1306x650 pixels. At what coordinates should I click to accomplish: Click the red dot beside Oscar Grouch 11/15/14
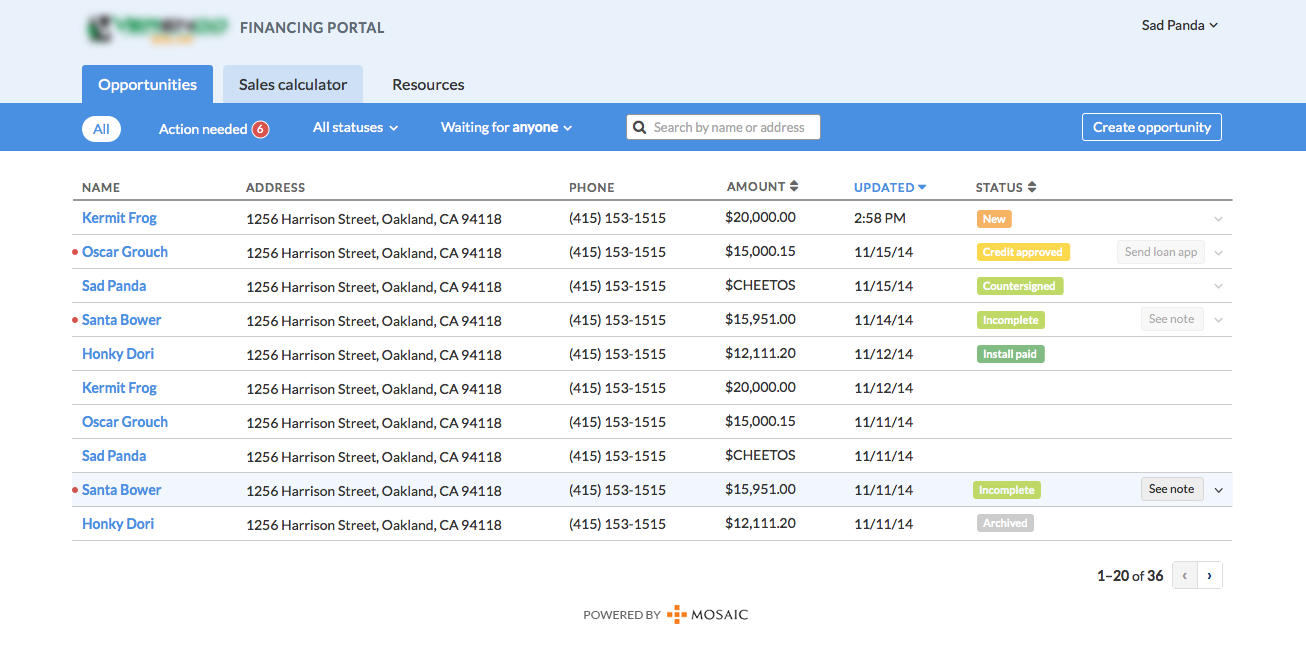(x=75, y=253)
